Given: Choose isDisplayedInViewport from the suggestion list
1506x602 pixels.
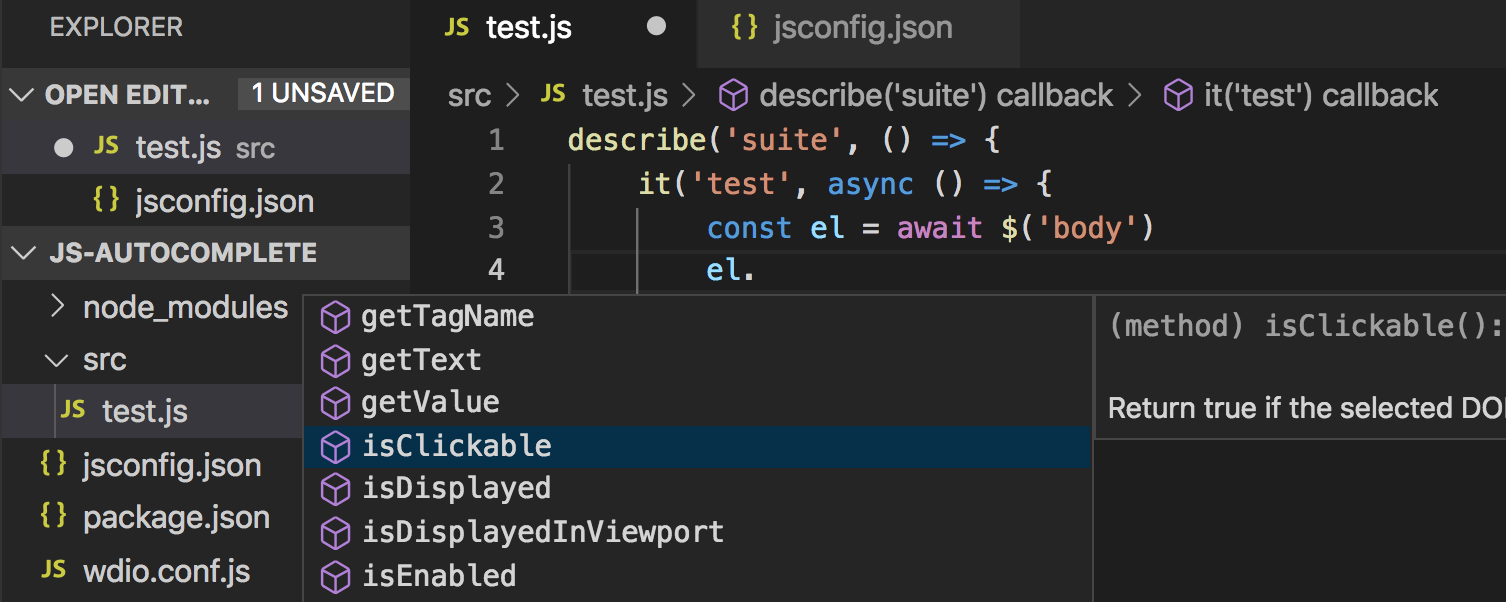Looking at the screenshot, I should coord(544,532).
